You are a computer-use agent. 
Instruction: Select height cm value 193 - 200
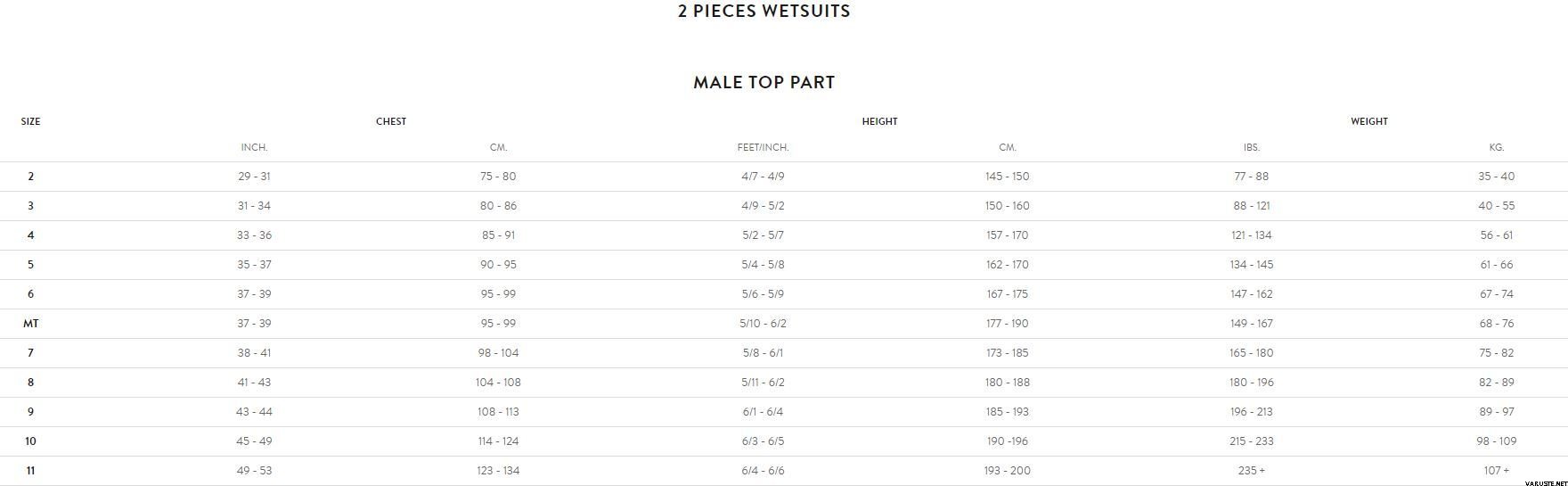pos(1008,471)
